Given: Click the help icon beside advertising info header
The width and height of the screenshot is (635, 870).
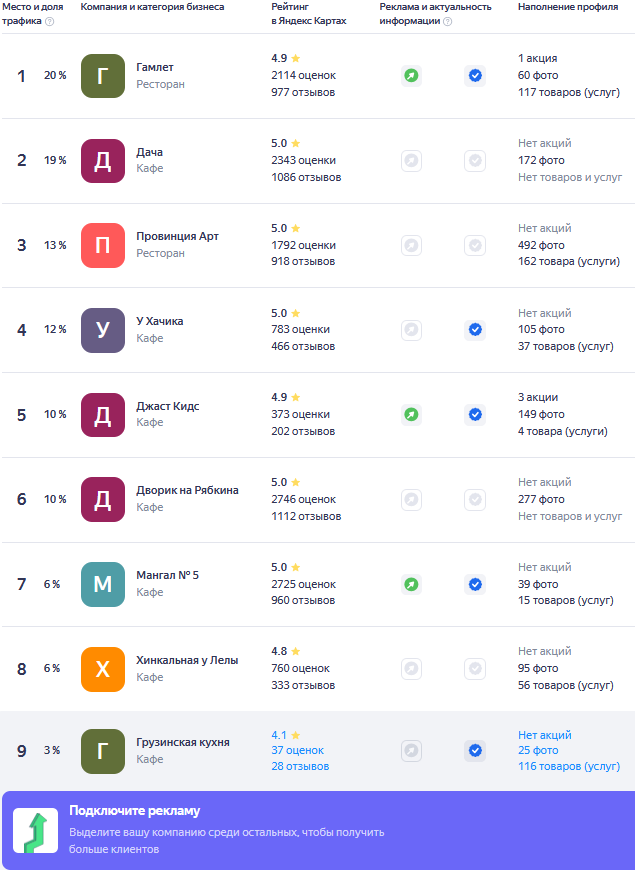Looking at the screenshot, I should pos(447,22).
